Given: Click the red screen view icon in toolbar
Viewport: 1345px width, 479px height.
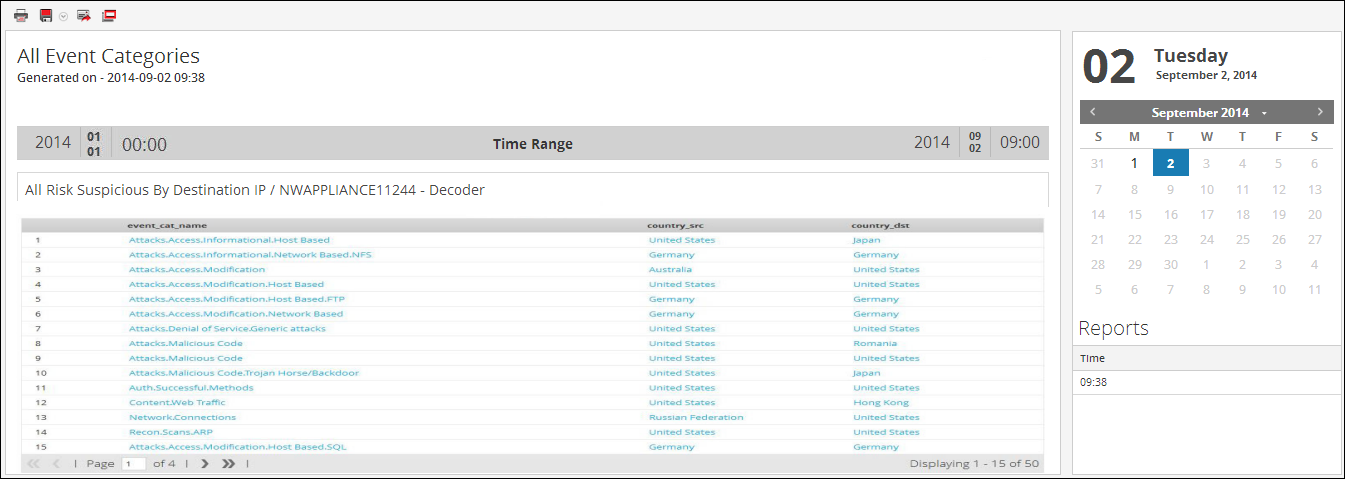Looking at the screenshot, I should 109,16.
